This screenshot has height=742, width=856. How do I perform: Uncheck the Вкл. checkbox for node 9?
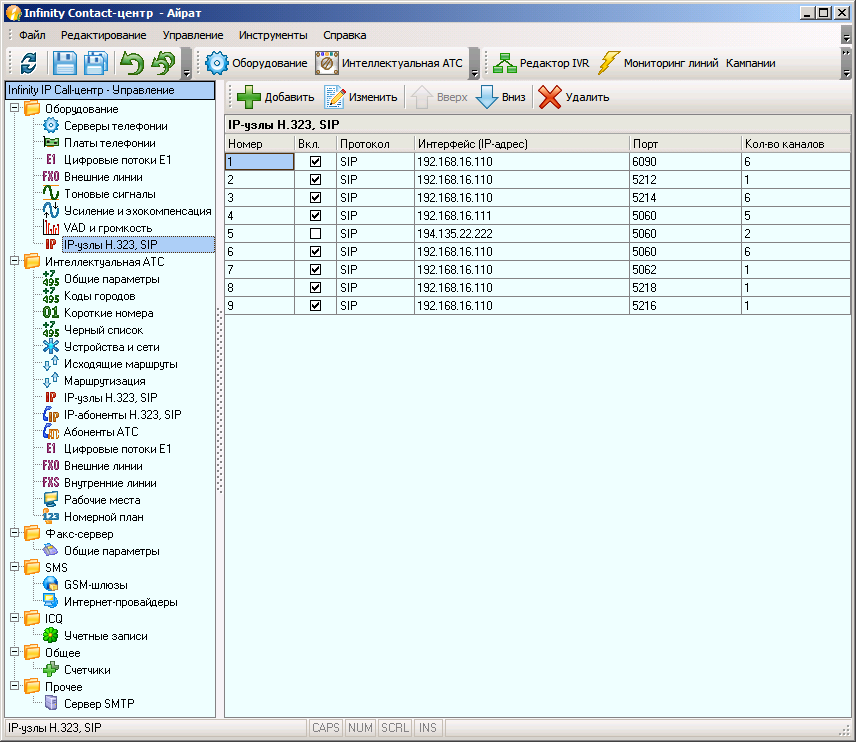(x=316, y=306)
